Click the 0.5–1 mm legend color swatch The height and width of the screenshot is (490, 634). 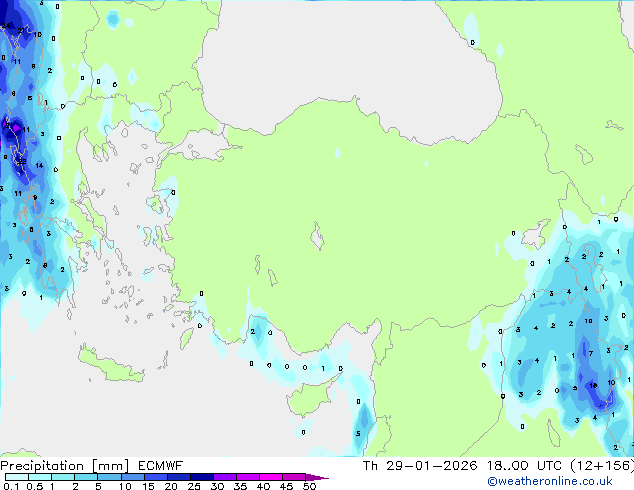tap(40, 477)
